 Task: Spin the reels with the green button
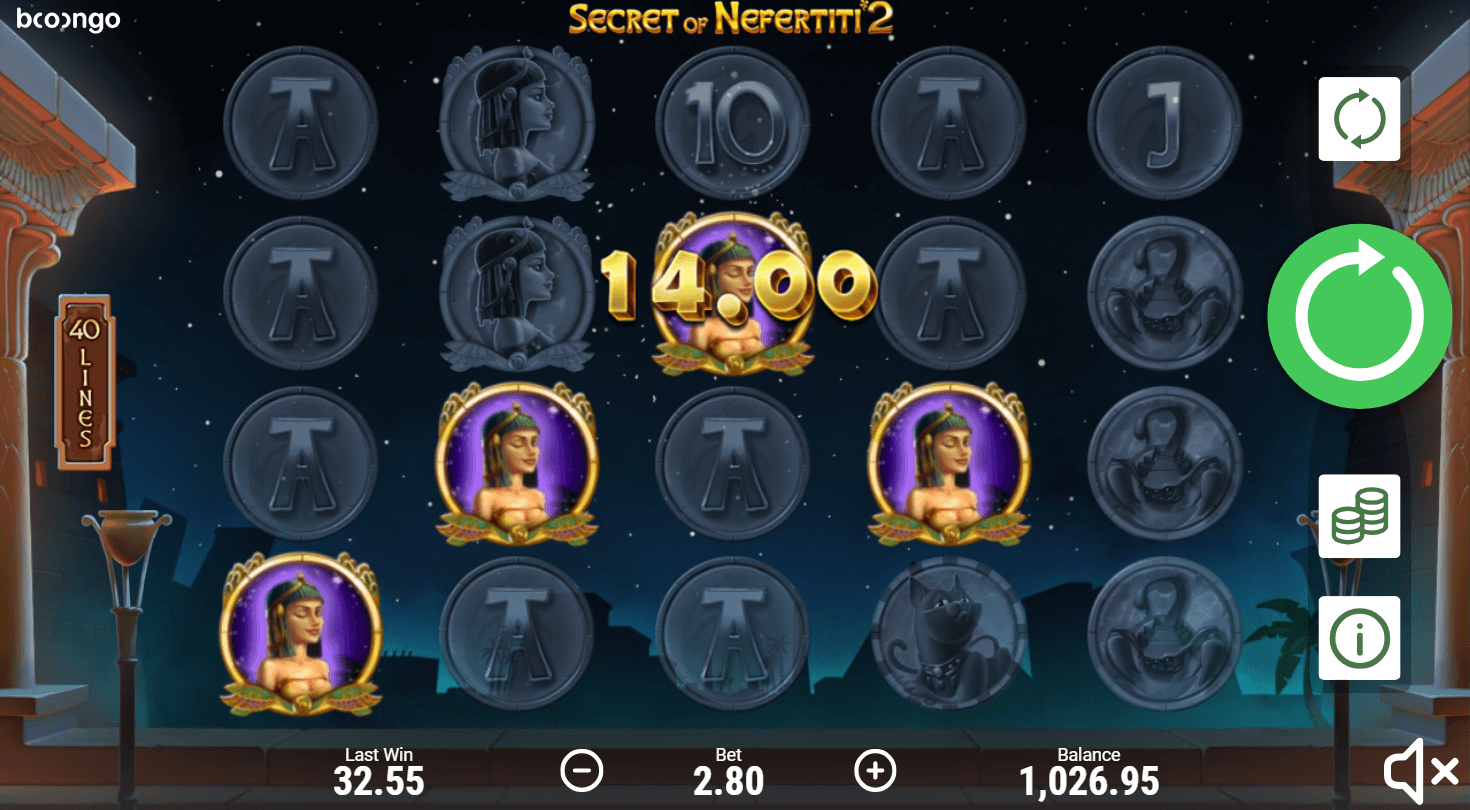coord(1359,316)
